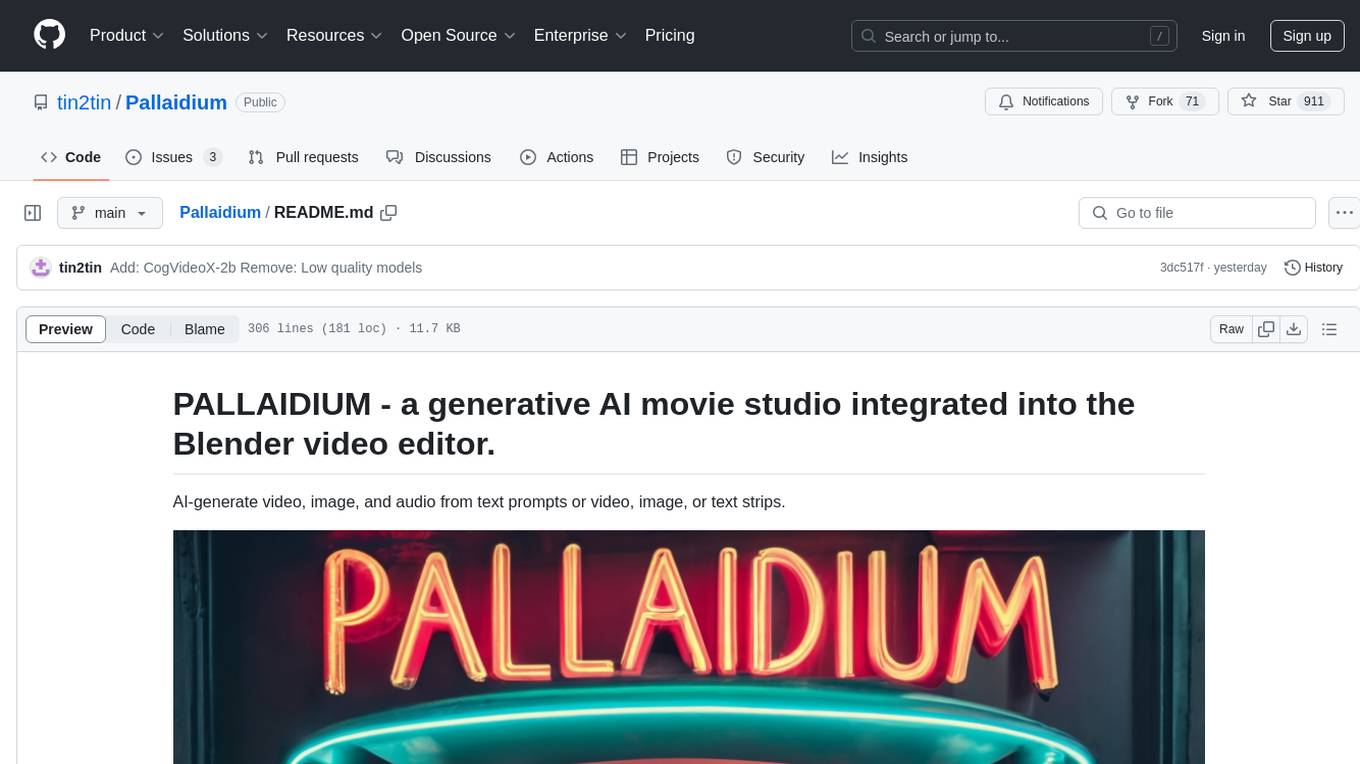The height and width of the screenshot is (764, 1360).
Task: Click the tin2tin author avatar
Action: [x=41, y=267]
